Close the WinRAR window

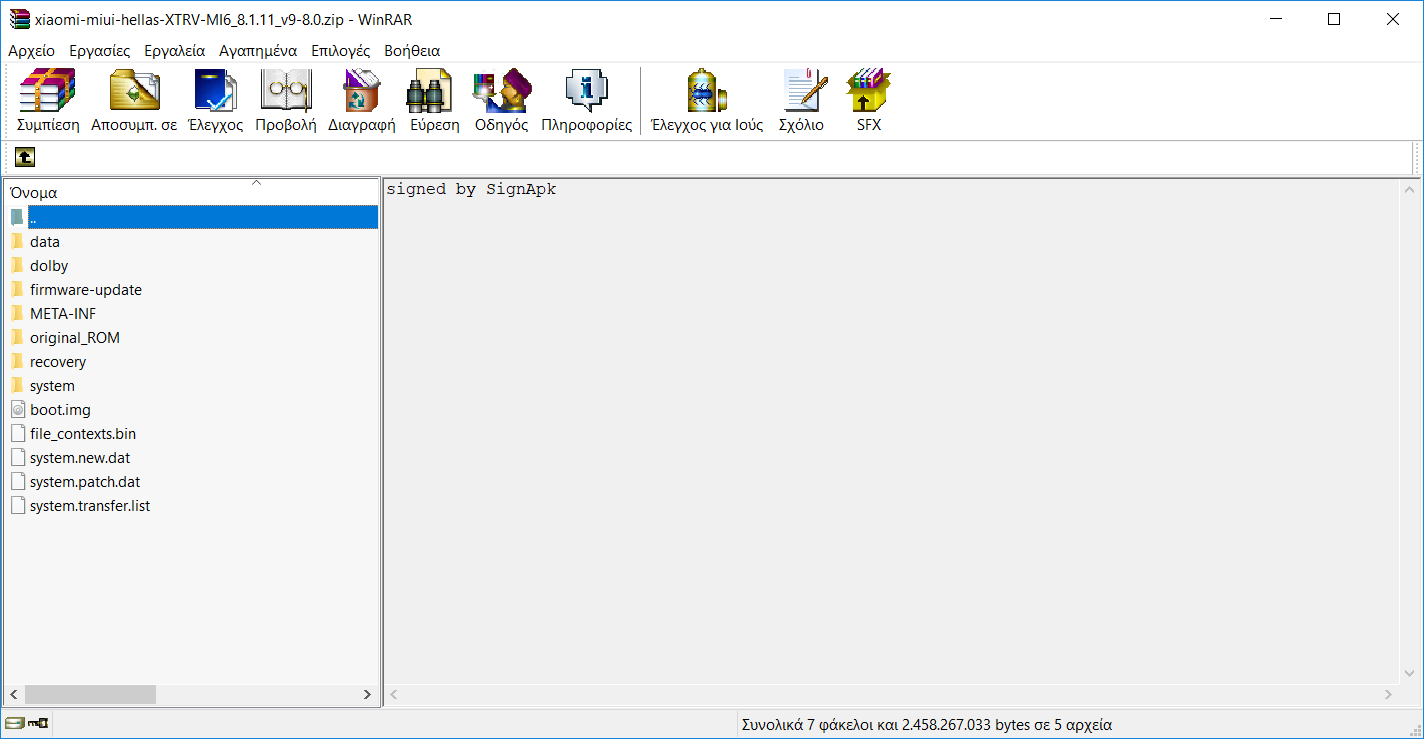coord(1392,19)
